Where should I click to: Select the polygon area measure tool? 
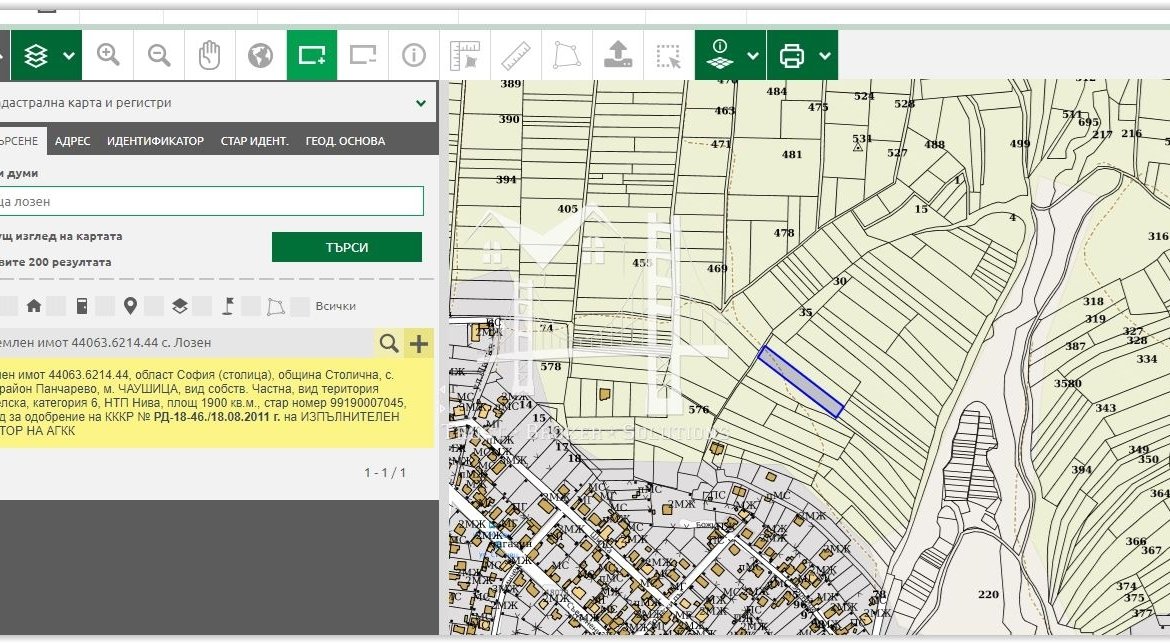(566, 56)
